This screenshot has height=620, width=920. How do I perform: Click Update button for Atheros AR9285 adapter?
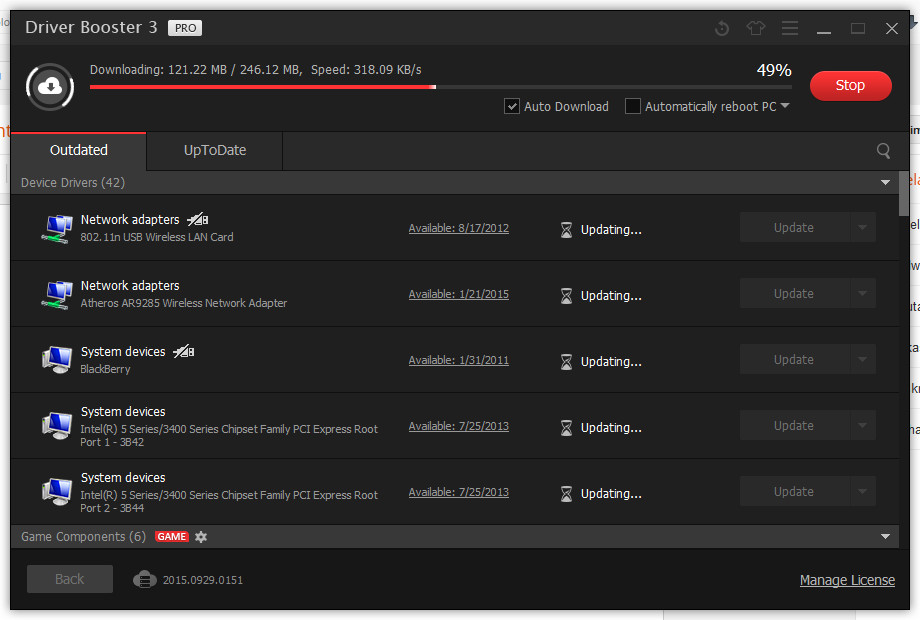pos(794,293)
